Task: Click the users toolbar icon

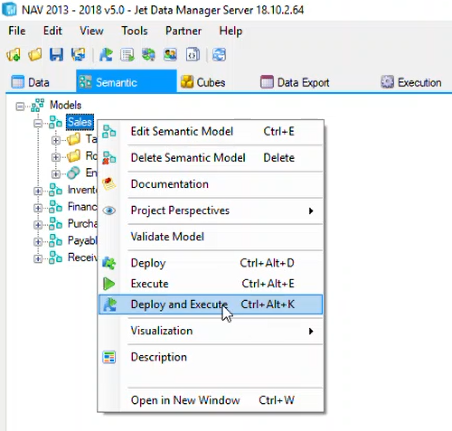Action: pyautogui.click(x=170, y=54)
